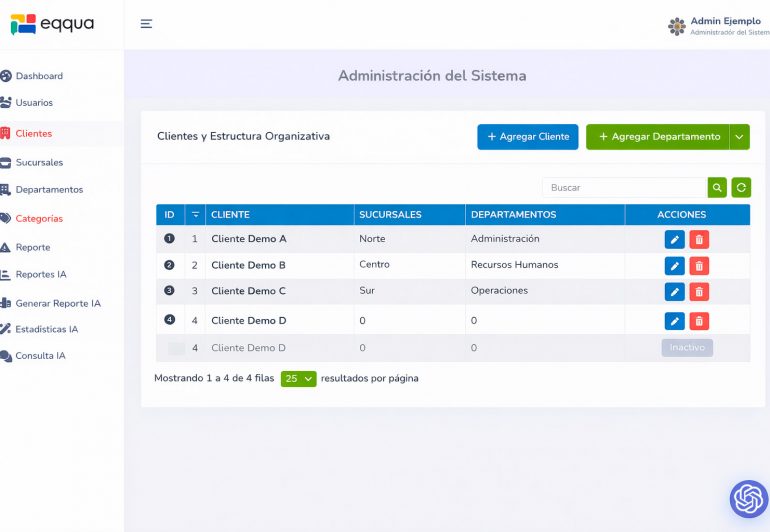Screen dimensions: 770x532
Task: Click the hamburger menu icon to collapse sidebar
Action: pyautogui.click(x=146, y=24)
